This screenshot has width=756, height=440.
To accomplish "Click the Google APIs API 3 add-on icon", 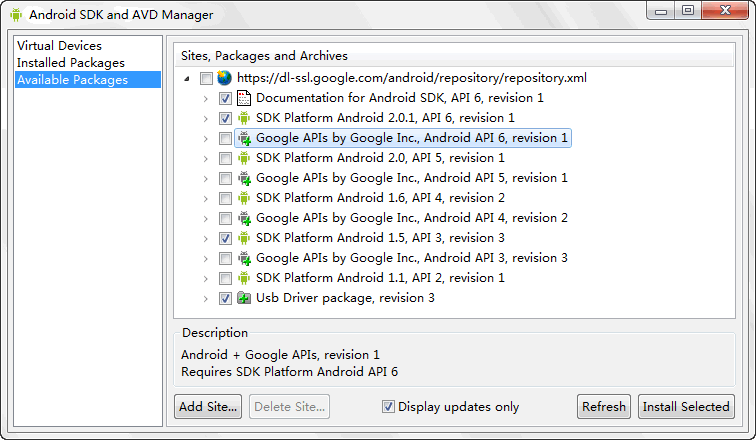I will [x=244, y=258].
